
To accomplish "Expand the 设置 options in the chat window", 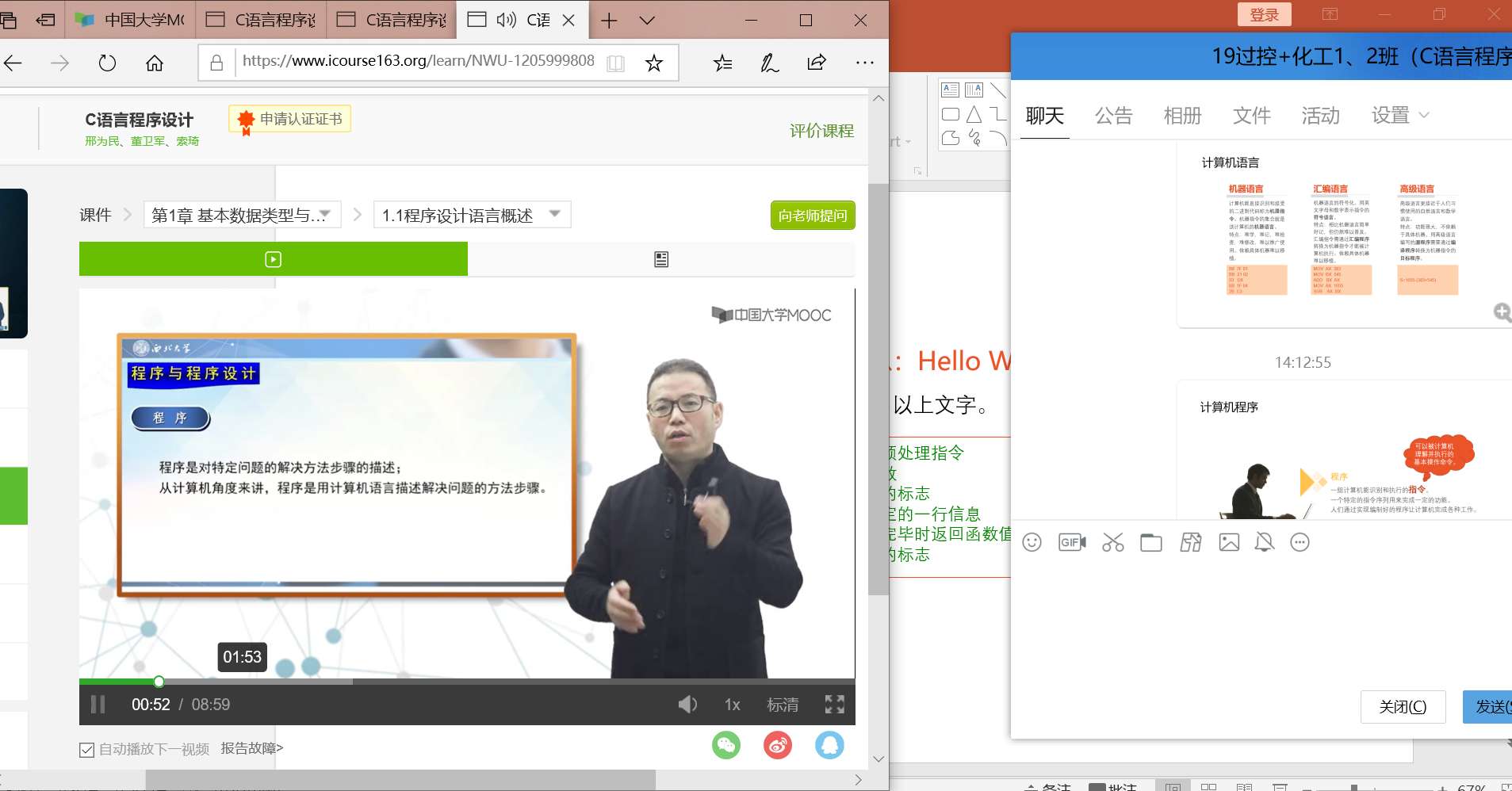I will pyautogui.click(x=1399, y=116).
